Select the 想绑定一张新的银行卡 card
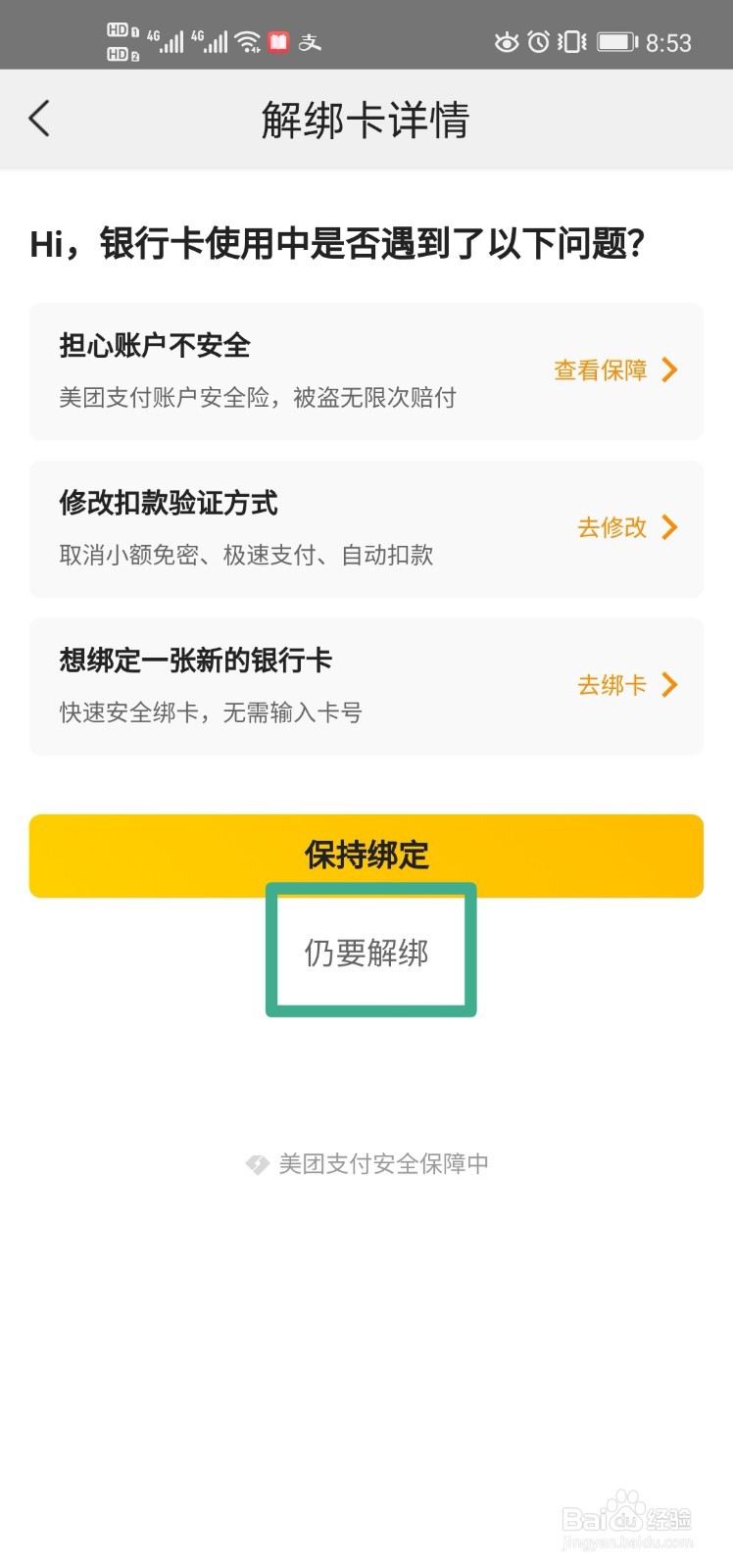The width and height of the screenshot is (733, 1568). 366,686
